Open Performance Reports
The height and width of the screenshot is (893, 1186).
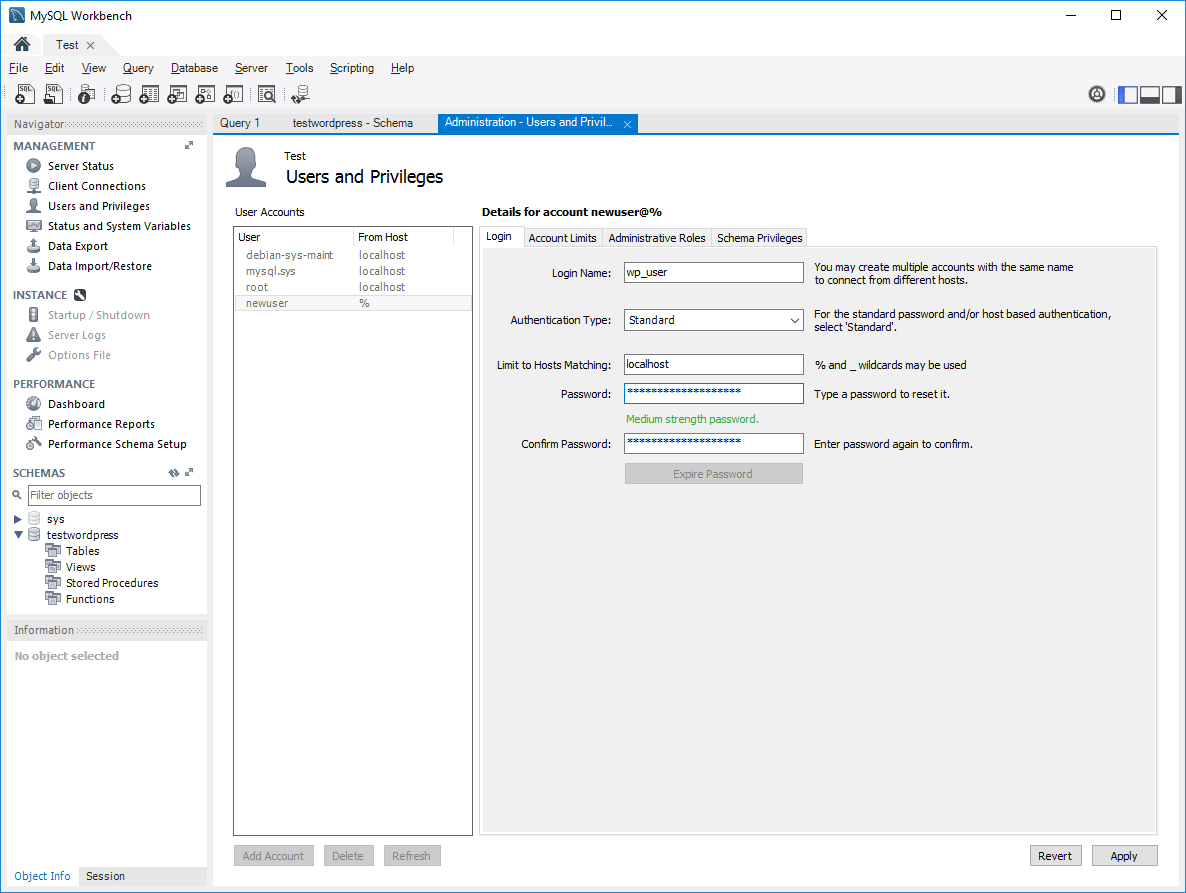pyautogui.click(x=101, y=424)
